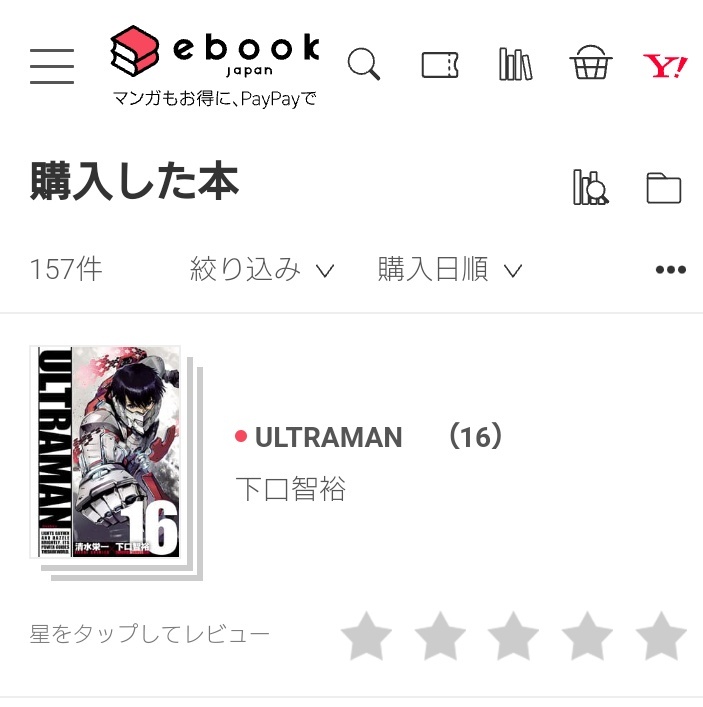Select the second review star
The width and height of the screenshot is (703, 707).
coord(440,636)
